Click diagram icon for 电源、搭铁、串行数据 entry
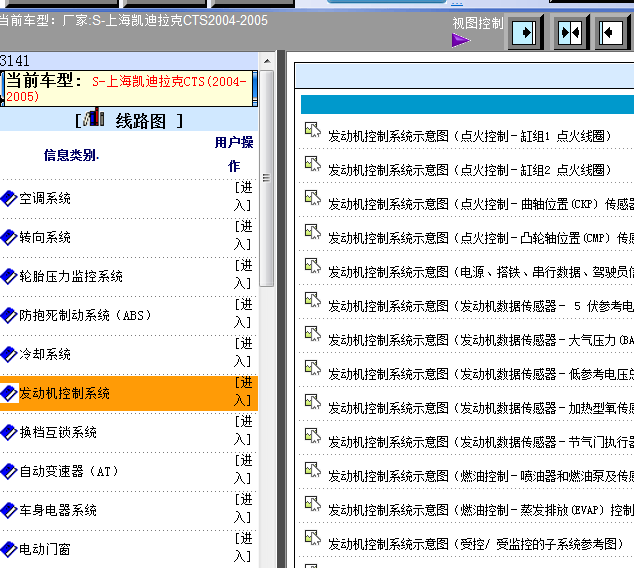This screenshot has height=568, width=634. coord(313,266)
